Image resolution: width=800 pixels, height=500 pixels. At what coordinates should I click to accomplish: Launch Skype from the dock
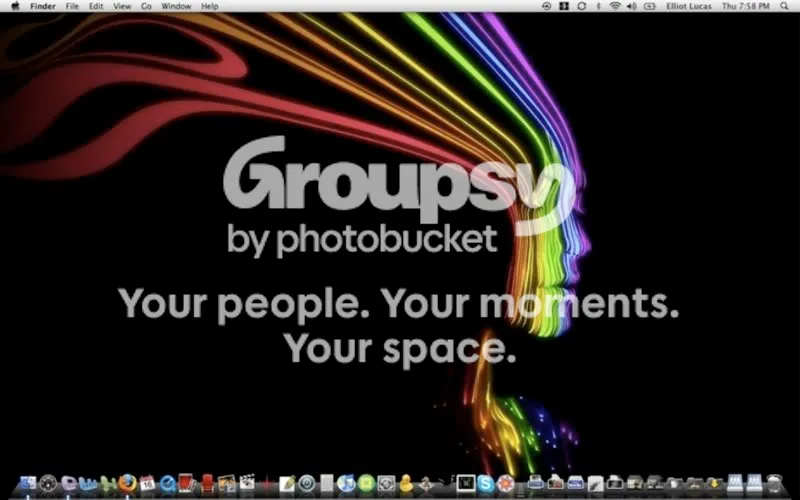(x=486, y=483)
